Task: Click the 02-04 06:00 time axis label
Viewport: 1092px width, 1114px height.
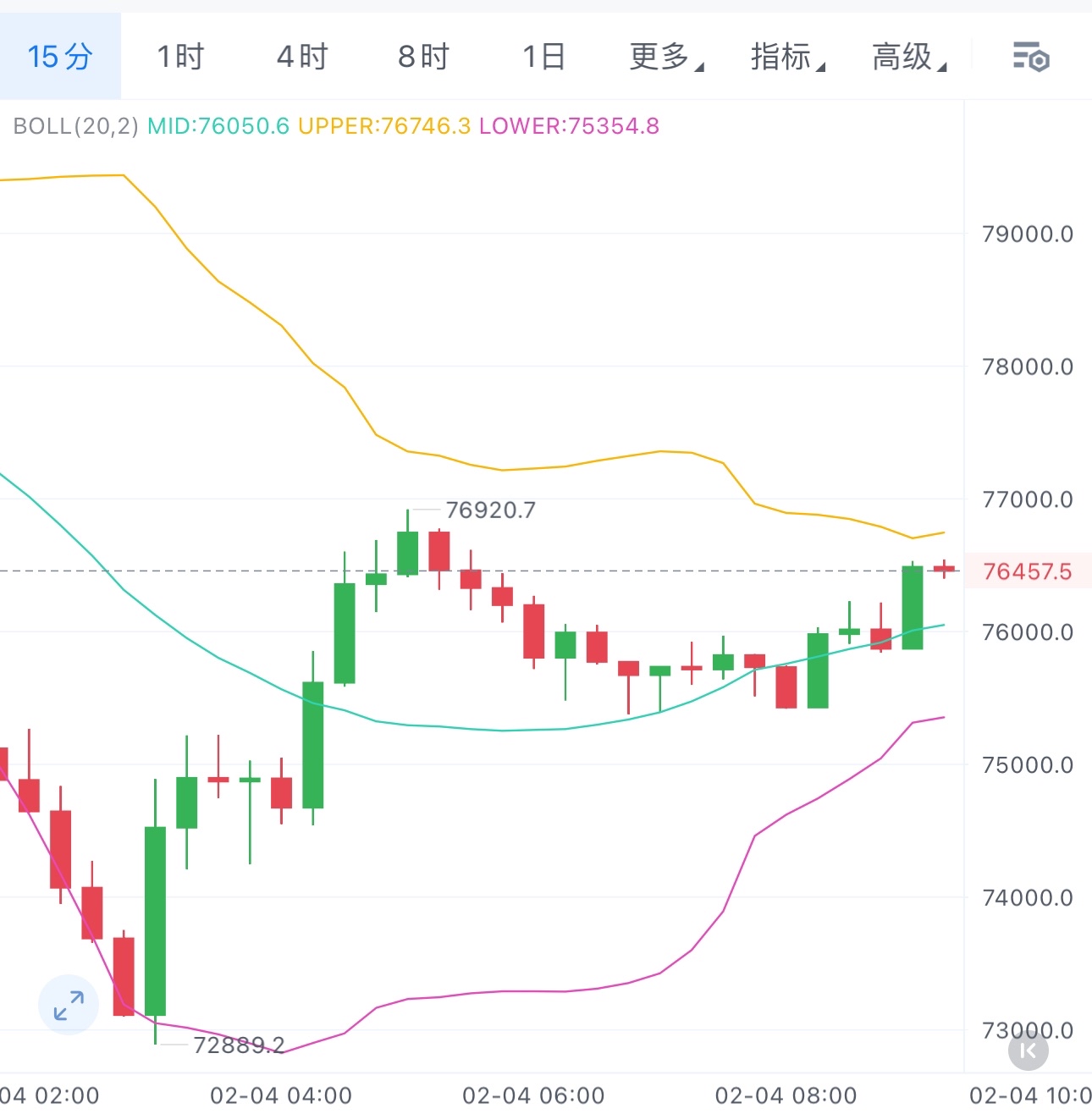Action: [x=533, y=1095]
